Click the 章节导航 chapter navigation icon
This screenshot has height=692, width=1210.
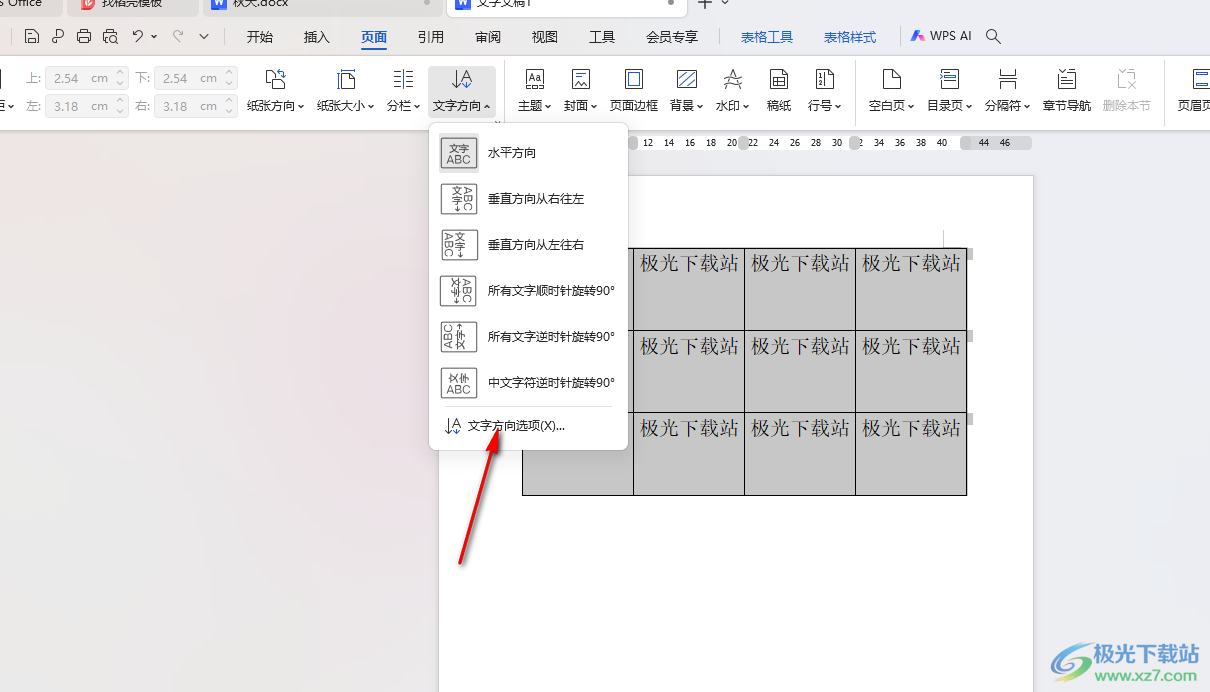tap(1067, 90)
